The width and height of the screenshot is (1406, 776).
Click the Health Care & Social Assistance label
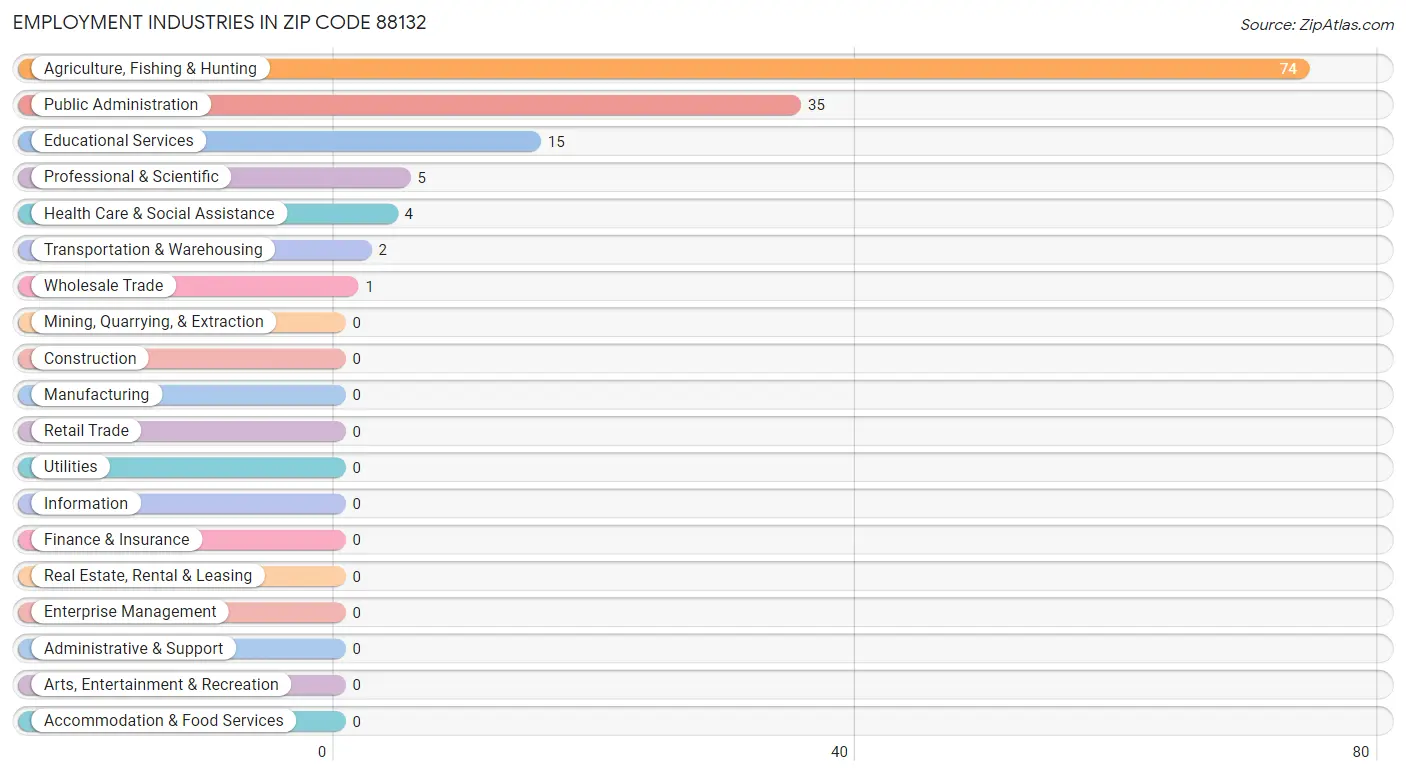159,214
